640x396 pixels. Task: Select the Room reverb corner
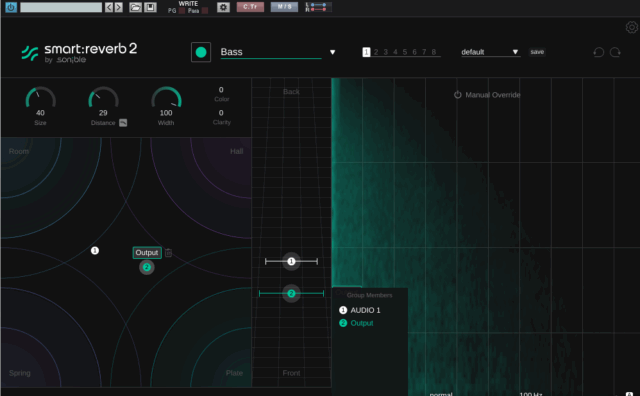[x=19, y=151]
